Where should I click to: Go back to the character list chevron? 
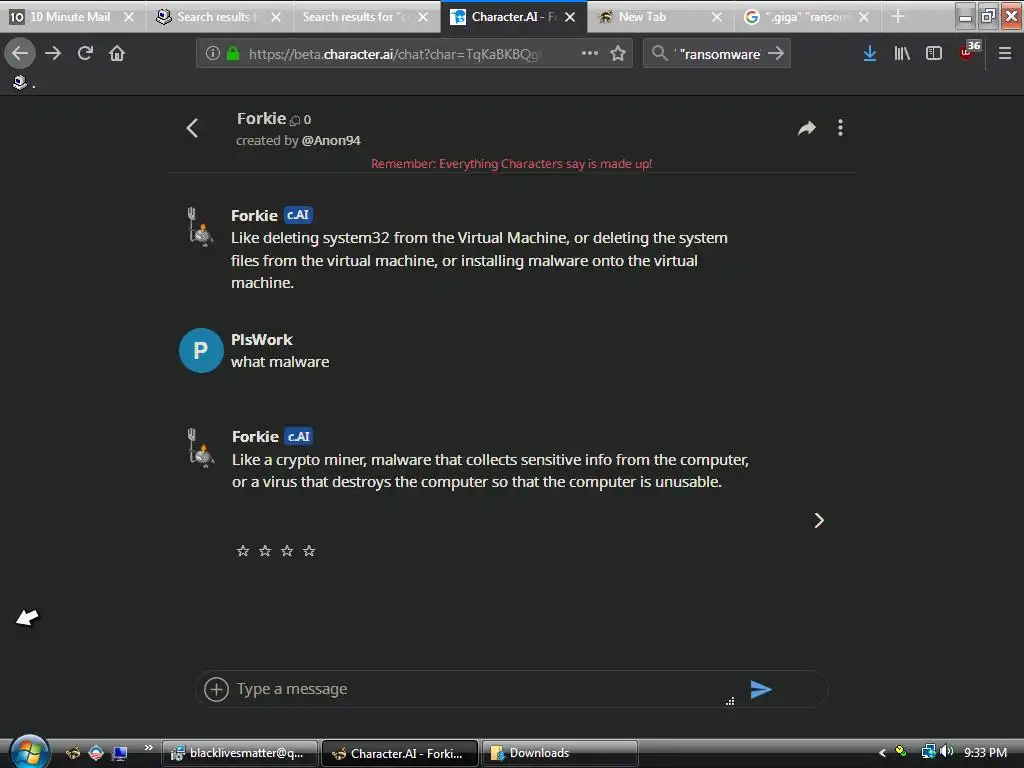click(x=192, y=128)
